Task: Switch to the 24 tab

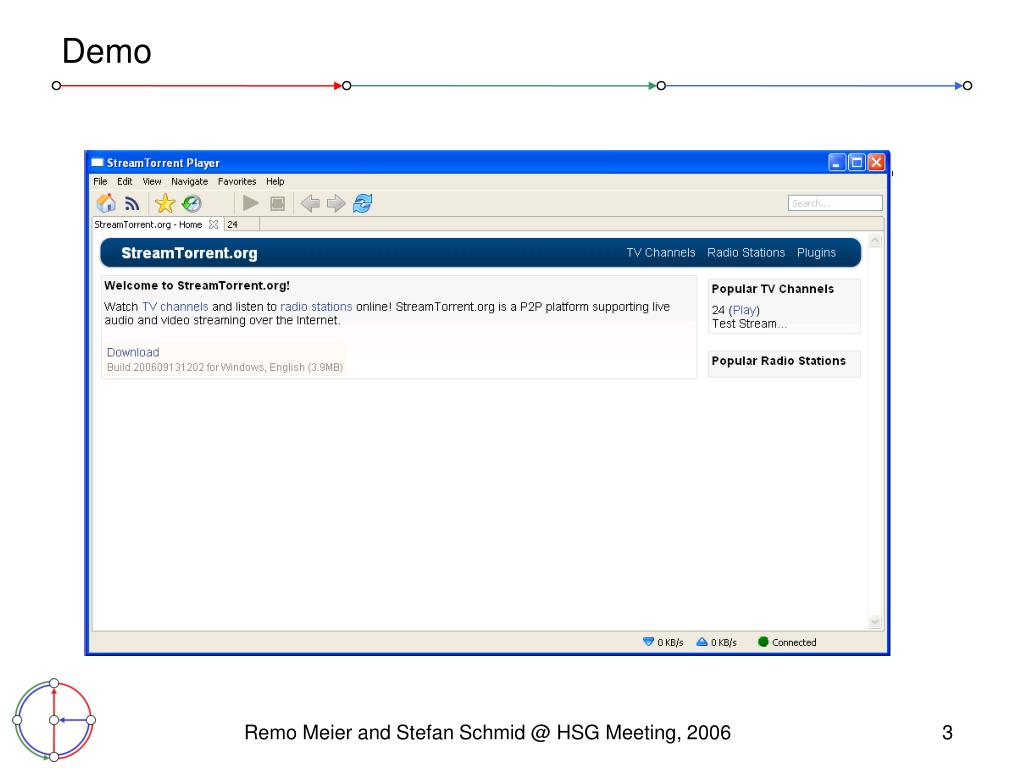Action: 242,225
